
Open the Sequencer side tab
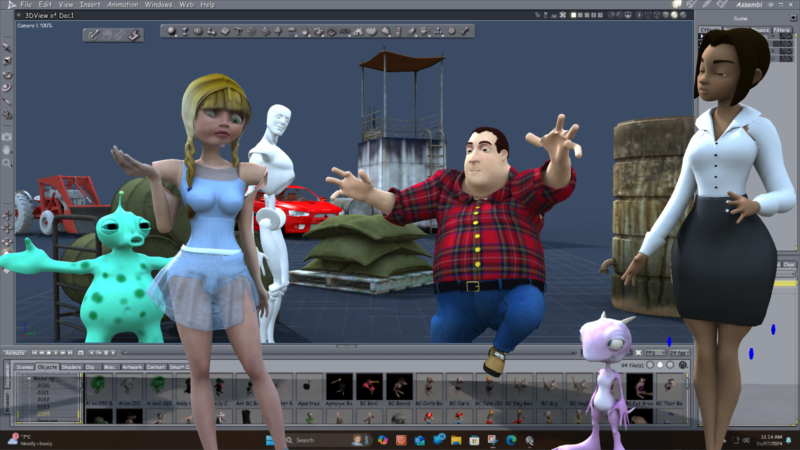click(x=7, y=375)
